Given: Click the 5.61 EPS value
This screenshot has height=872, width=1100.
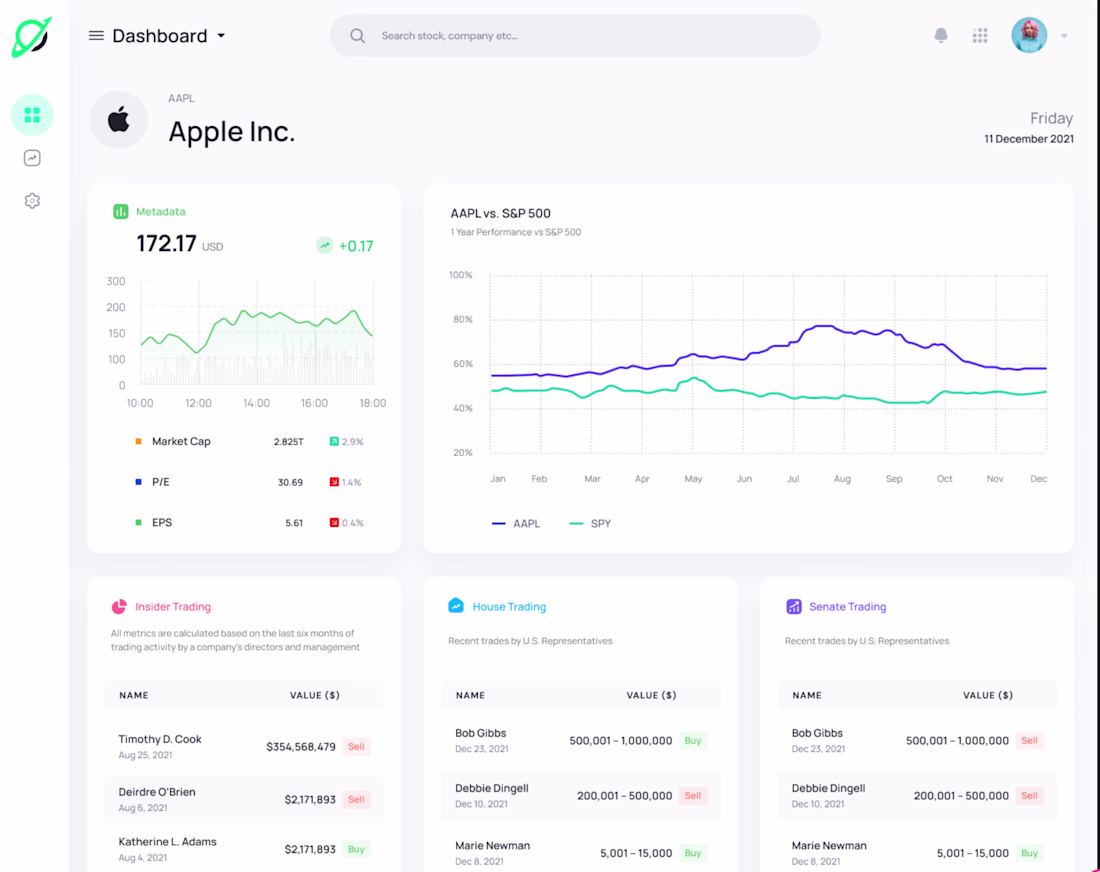Looking at the screenshot, I should pos(294,523).
